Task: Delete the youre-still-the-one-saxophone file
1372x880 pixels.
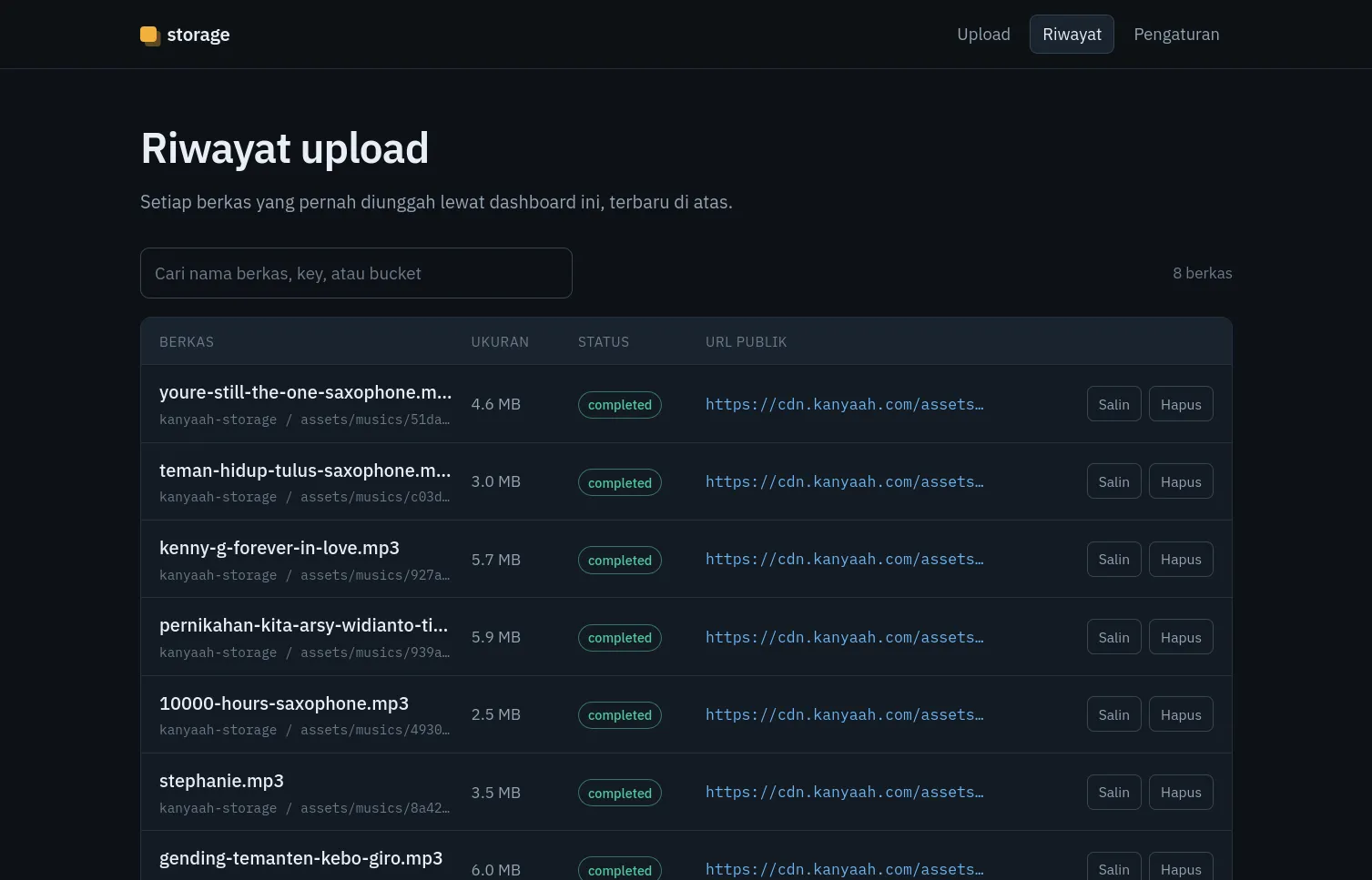Action: (1181, 404)
